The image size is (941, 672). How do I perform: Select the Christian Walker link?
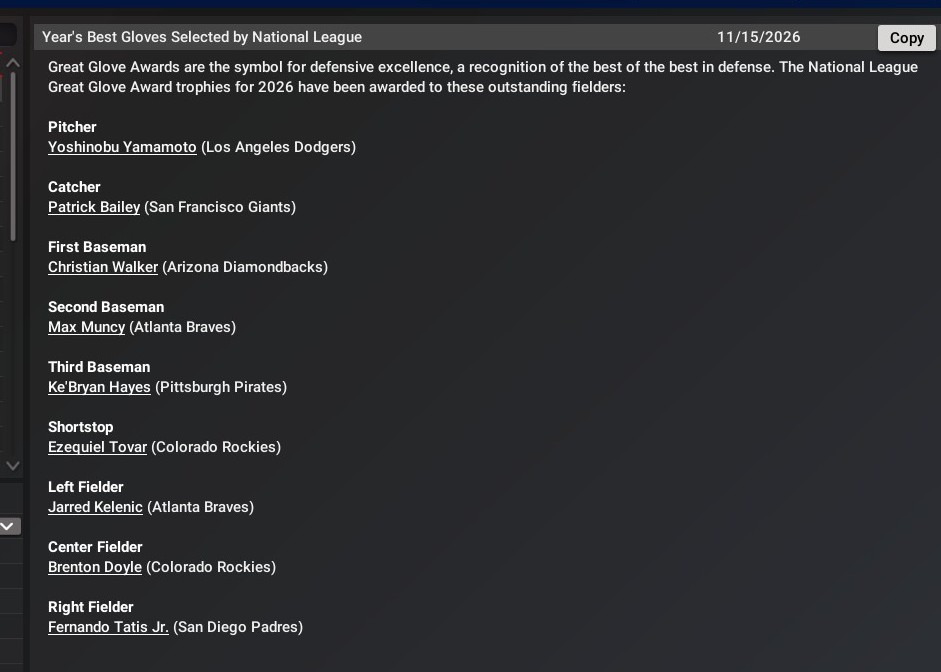[103, 267]
